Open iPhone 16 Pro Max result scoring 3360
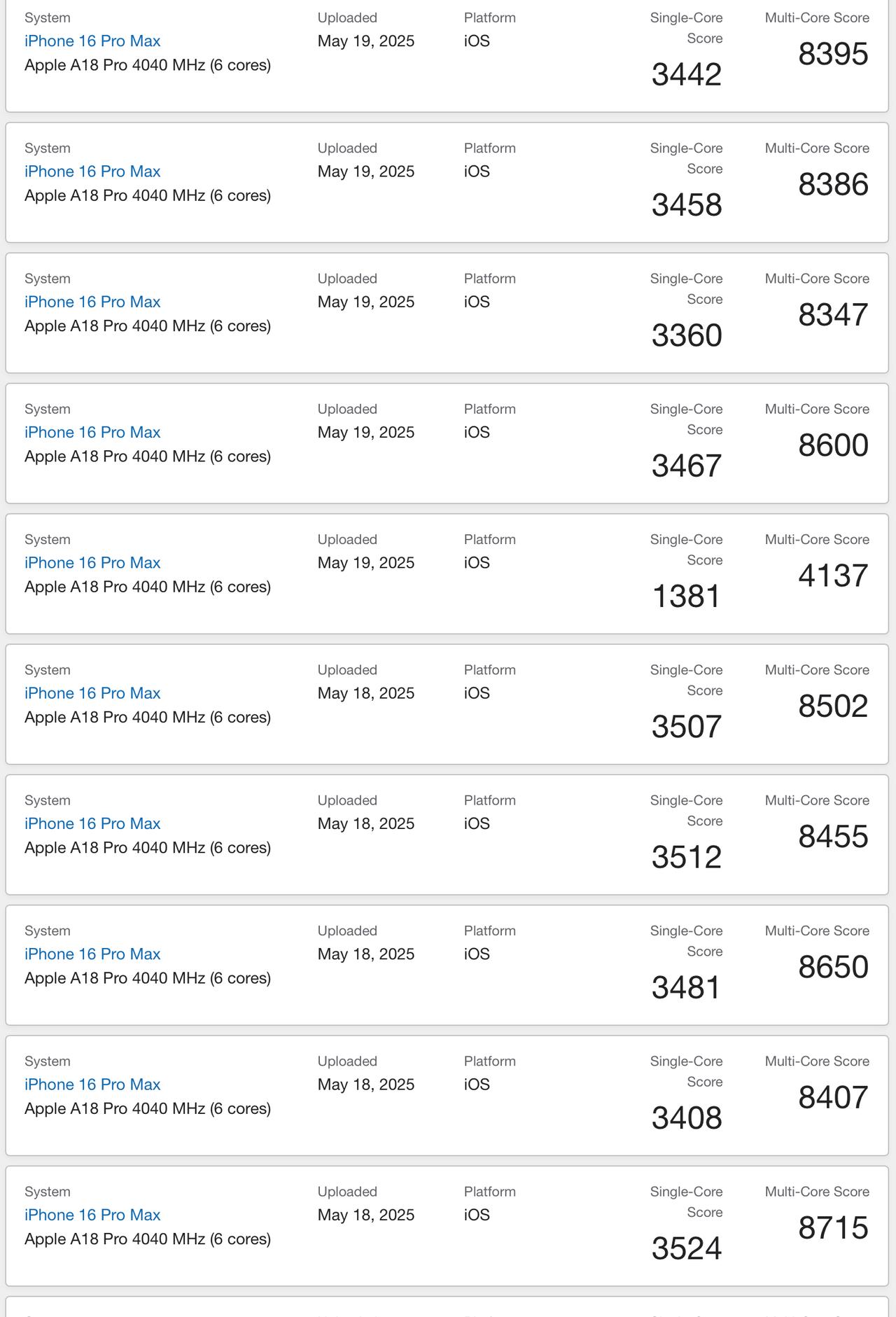The width and height of the screenshot is (896, 1317). (x=92, y=302)
